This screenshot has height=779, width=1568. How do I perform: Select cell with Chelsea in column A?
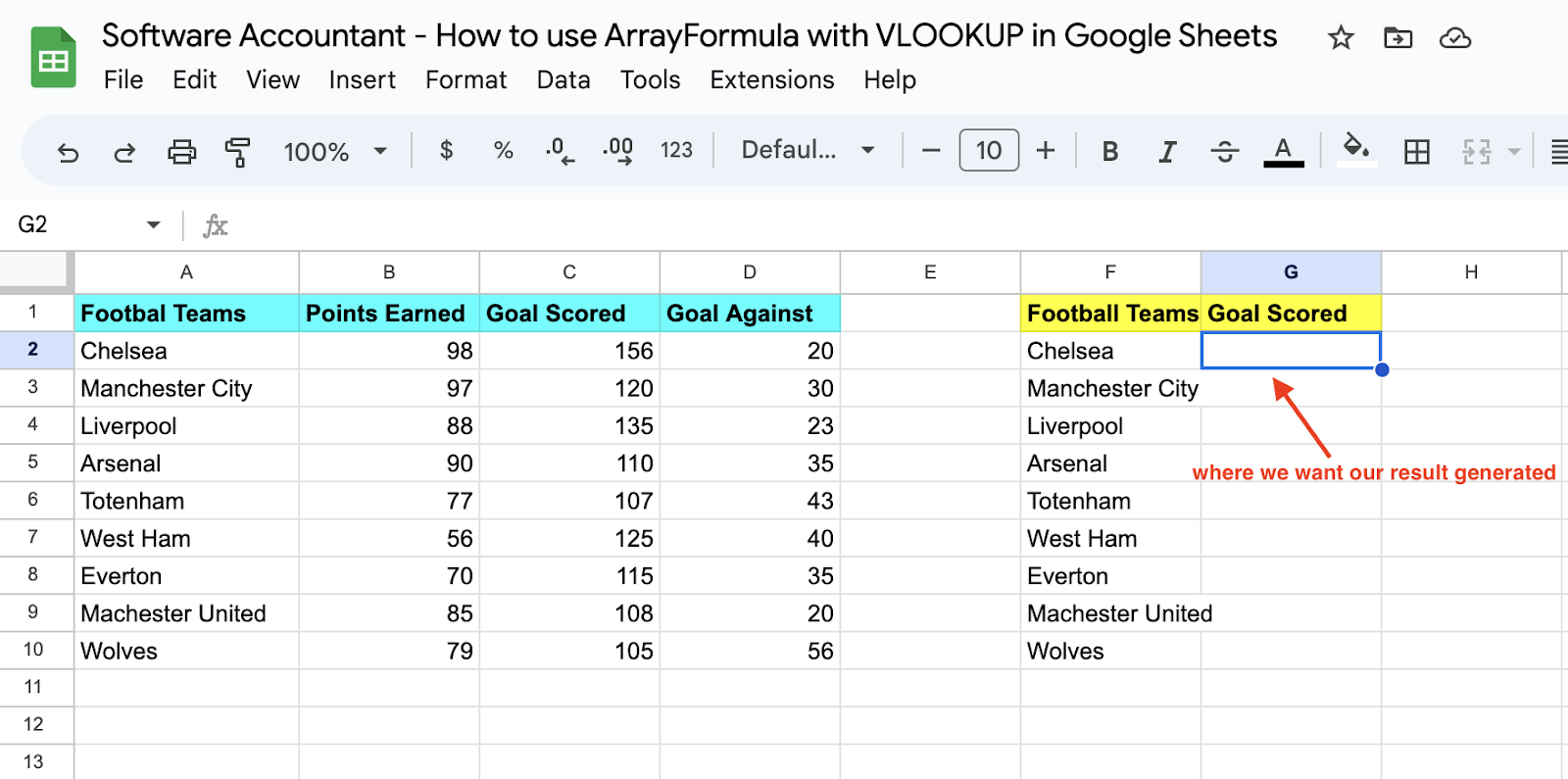186,351
